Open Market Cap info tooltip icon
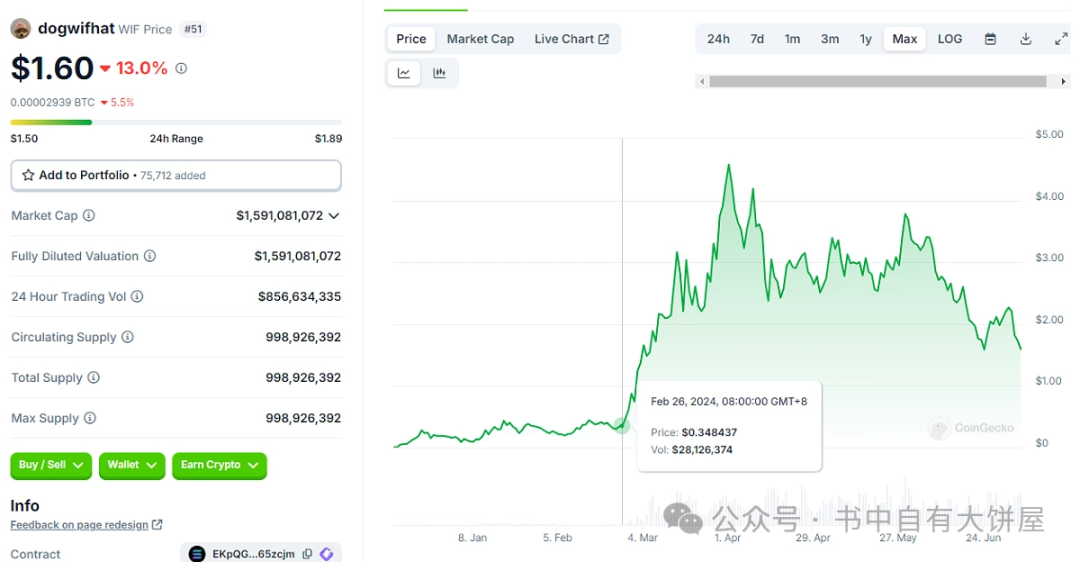Screen dimensions: 1080x562 coord(89,216)
